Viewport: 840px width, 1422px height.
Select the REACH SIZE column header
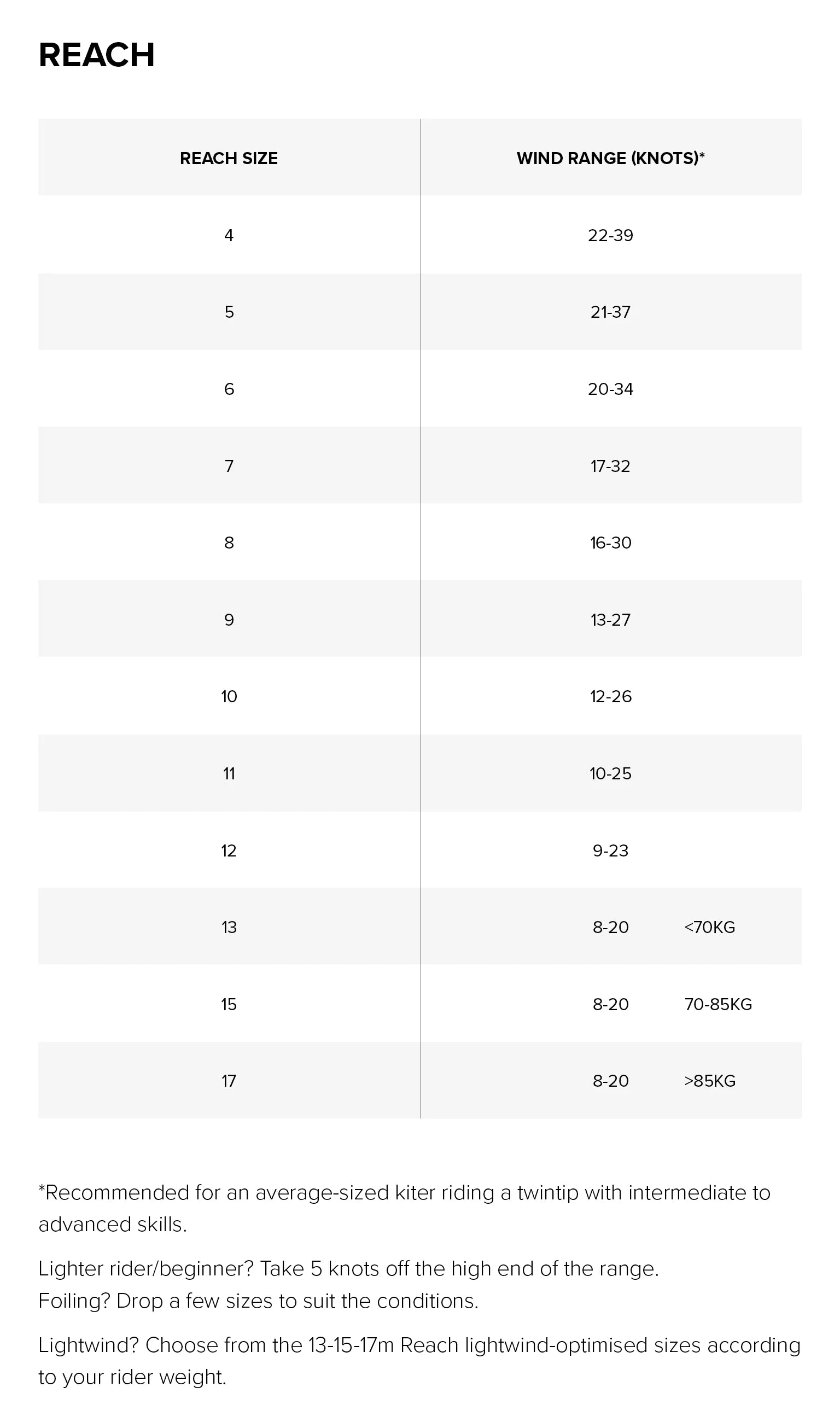[229, 159]
